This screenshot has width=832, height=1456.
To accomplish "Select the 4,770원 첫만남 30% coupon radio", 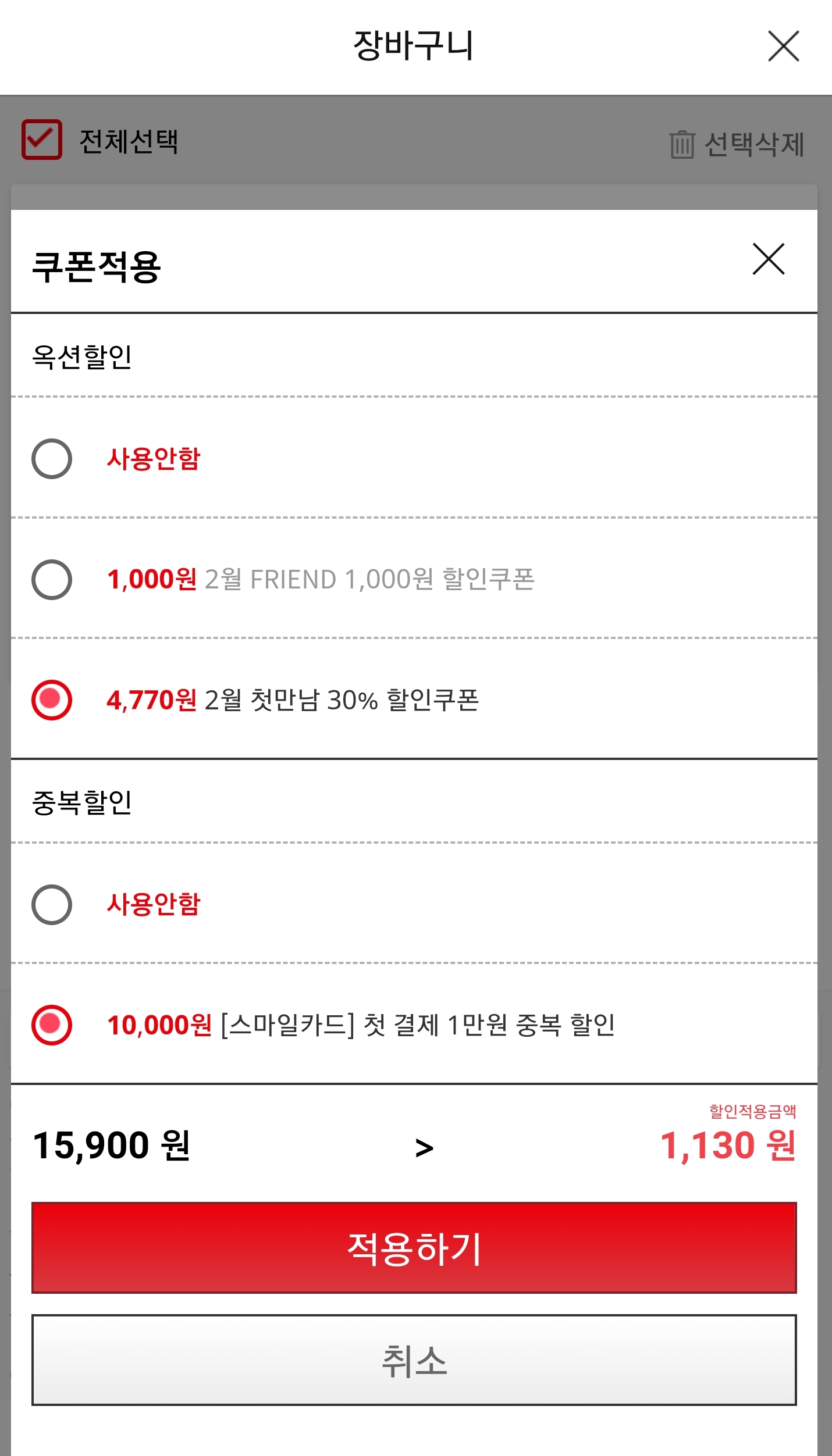I will pos(52,700).
